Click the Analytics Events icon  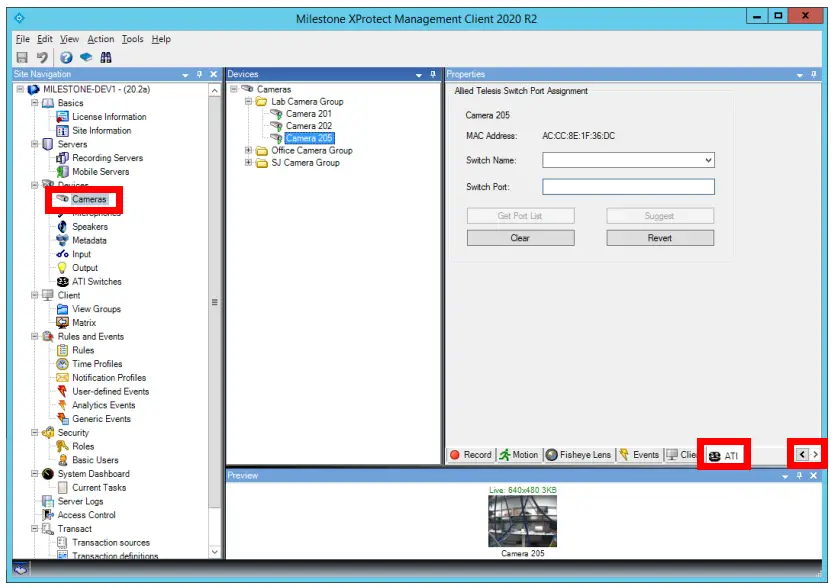pyautogui.click(x=62, y=405)
